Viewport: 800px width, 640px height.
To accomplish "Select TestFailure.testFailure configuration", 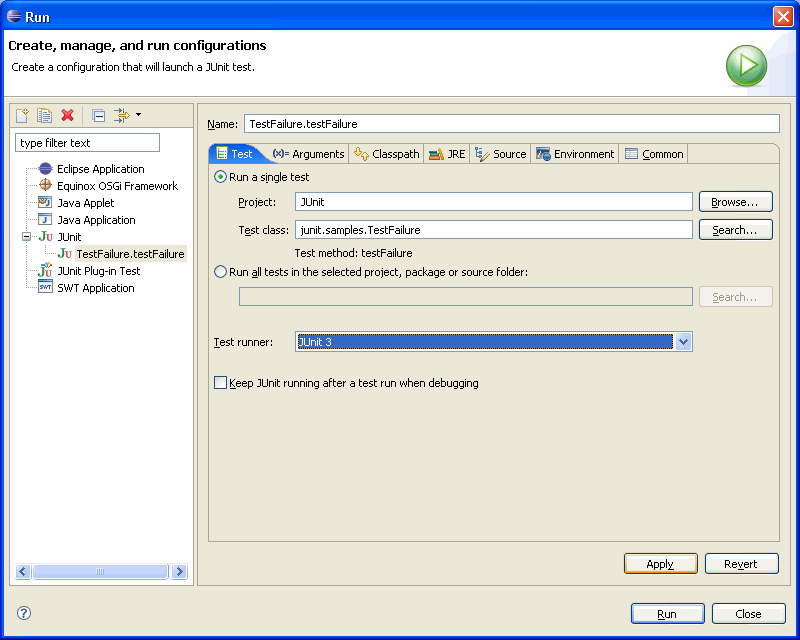I will (x=130, y=254).
